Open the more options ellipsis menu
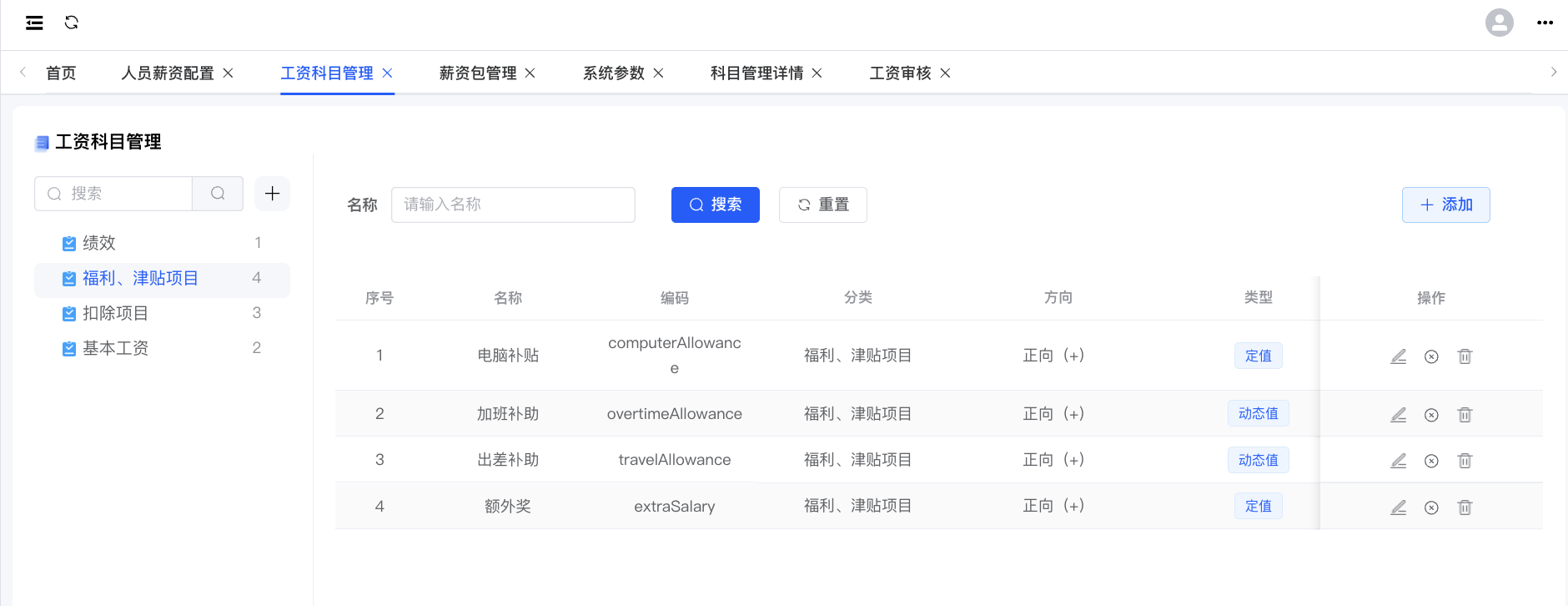 (x=1545, y=23)
